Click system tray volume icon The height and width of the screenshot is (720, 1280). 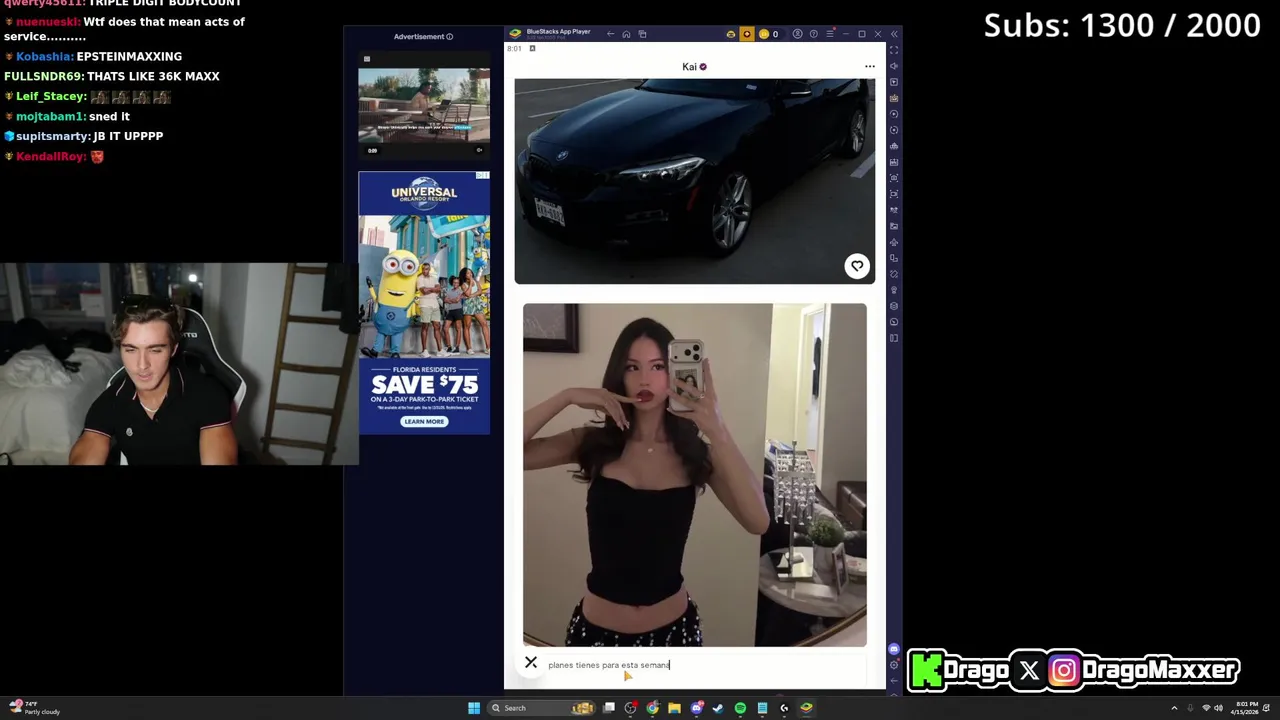[1218, 708]
